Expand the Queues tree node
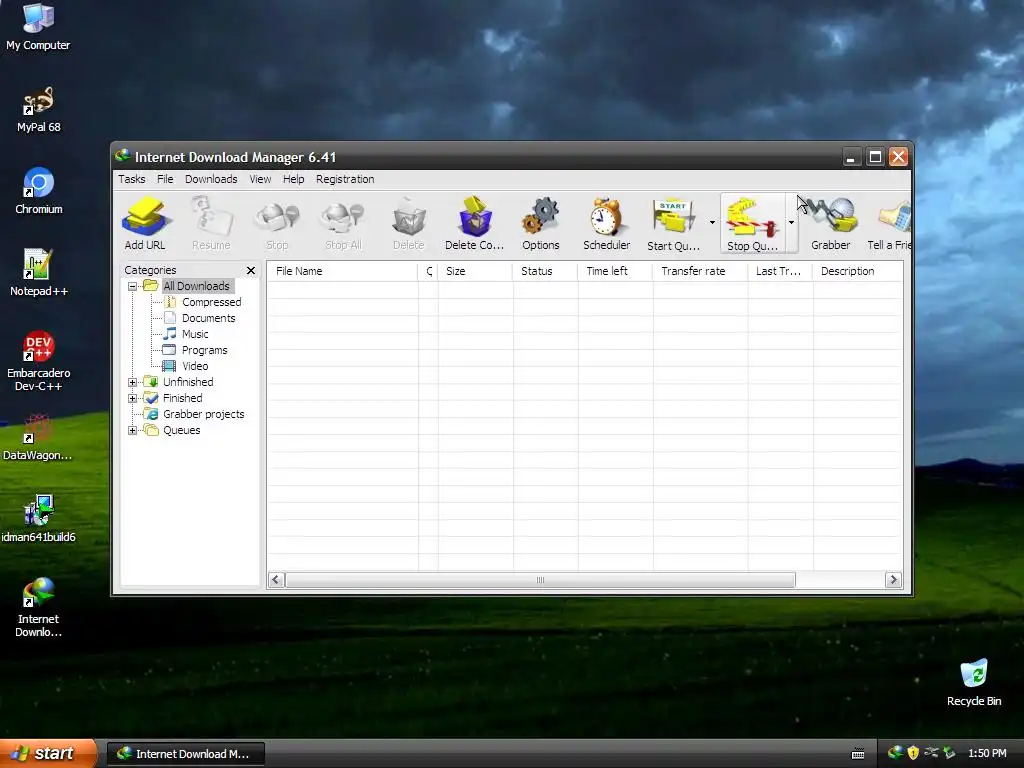 [x=133, y=430]
